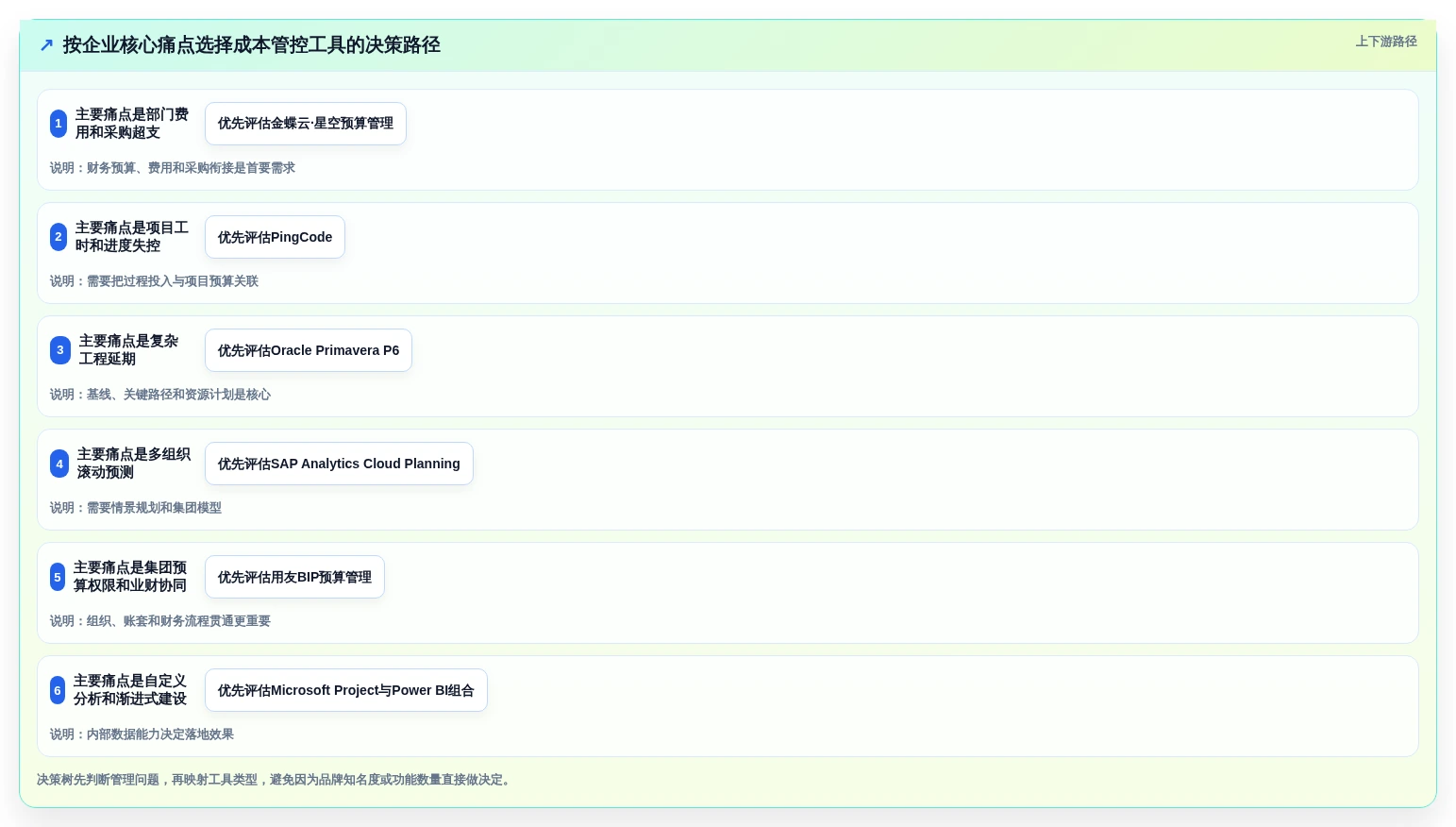
Task: Click step number badge 1
Action: coord(59,124)
